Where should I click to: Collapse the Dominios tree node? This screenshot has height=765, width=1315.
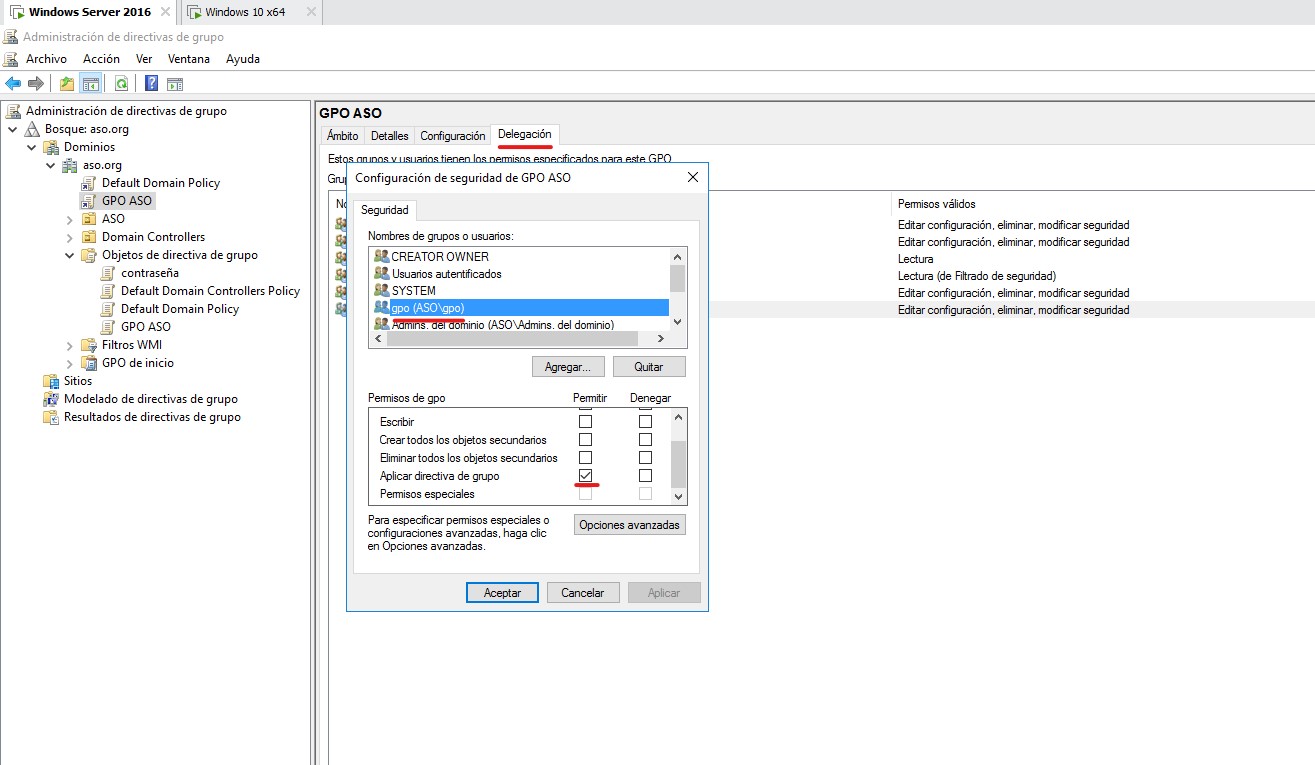click(32, 147)
